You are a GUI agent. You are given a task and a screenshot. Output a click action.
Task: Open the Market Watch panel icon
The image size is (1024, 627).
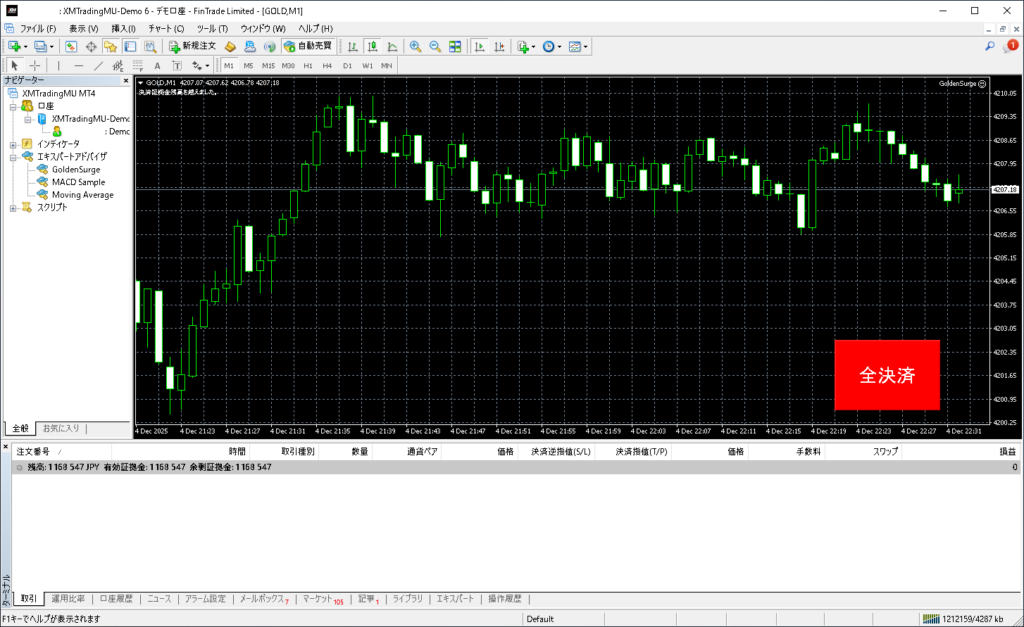71,46
